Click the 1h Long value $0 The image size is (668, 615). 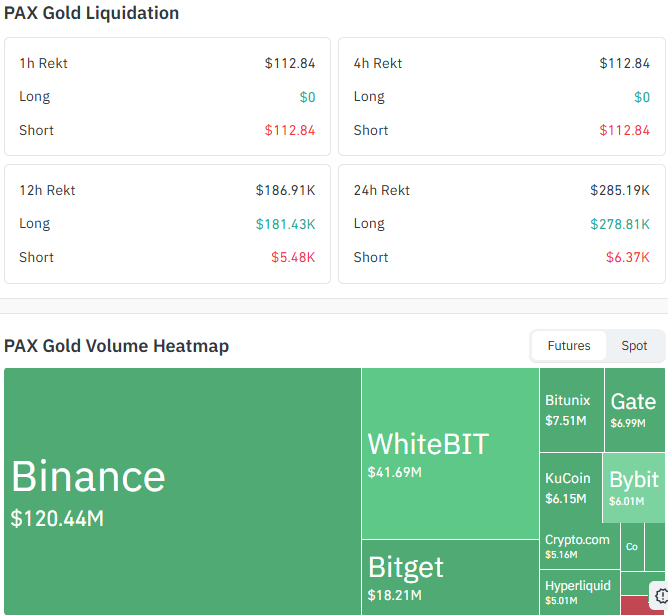[x=308, y=97]
